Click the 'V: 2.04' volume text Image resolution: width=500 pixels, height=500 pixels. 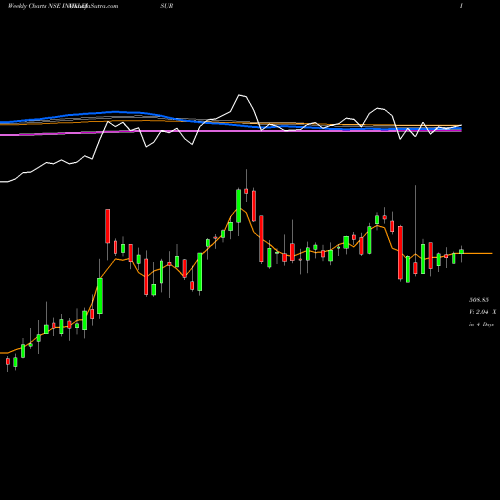point(479,312)
